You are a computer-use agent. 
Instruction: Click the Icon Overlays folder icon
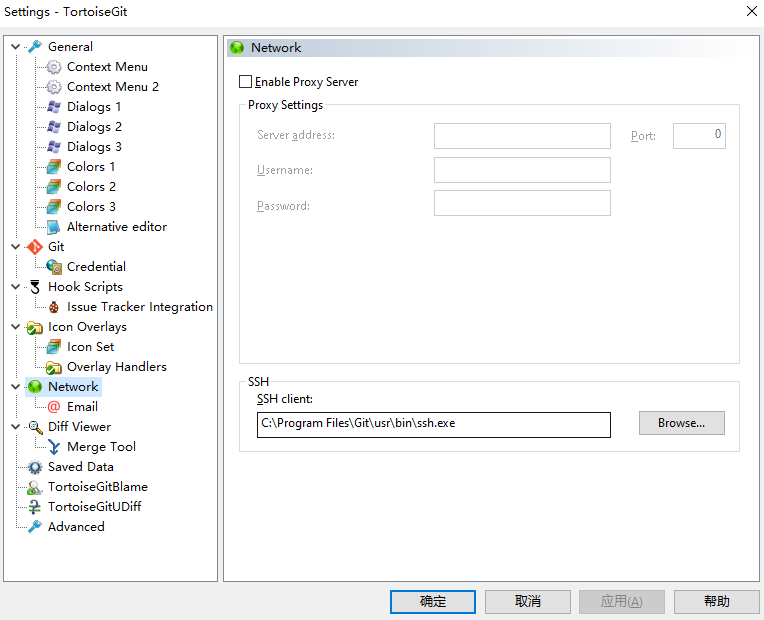35,327
